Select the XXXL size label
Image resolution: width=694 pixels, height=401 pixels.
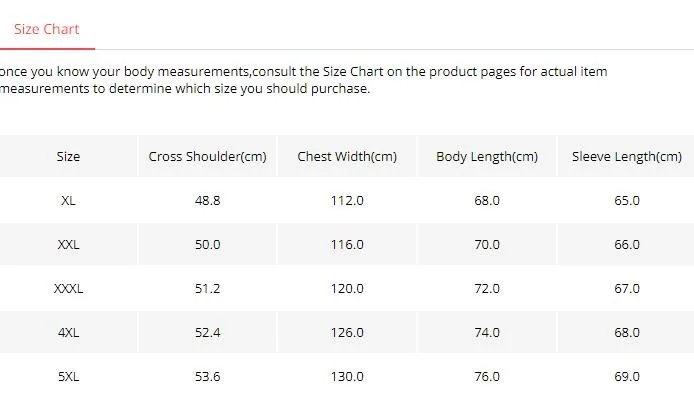[68, 289]
